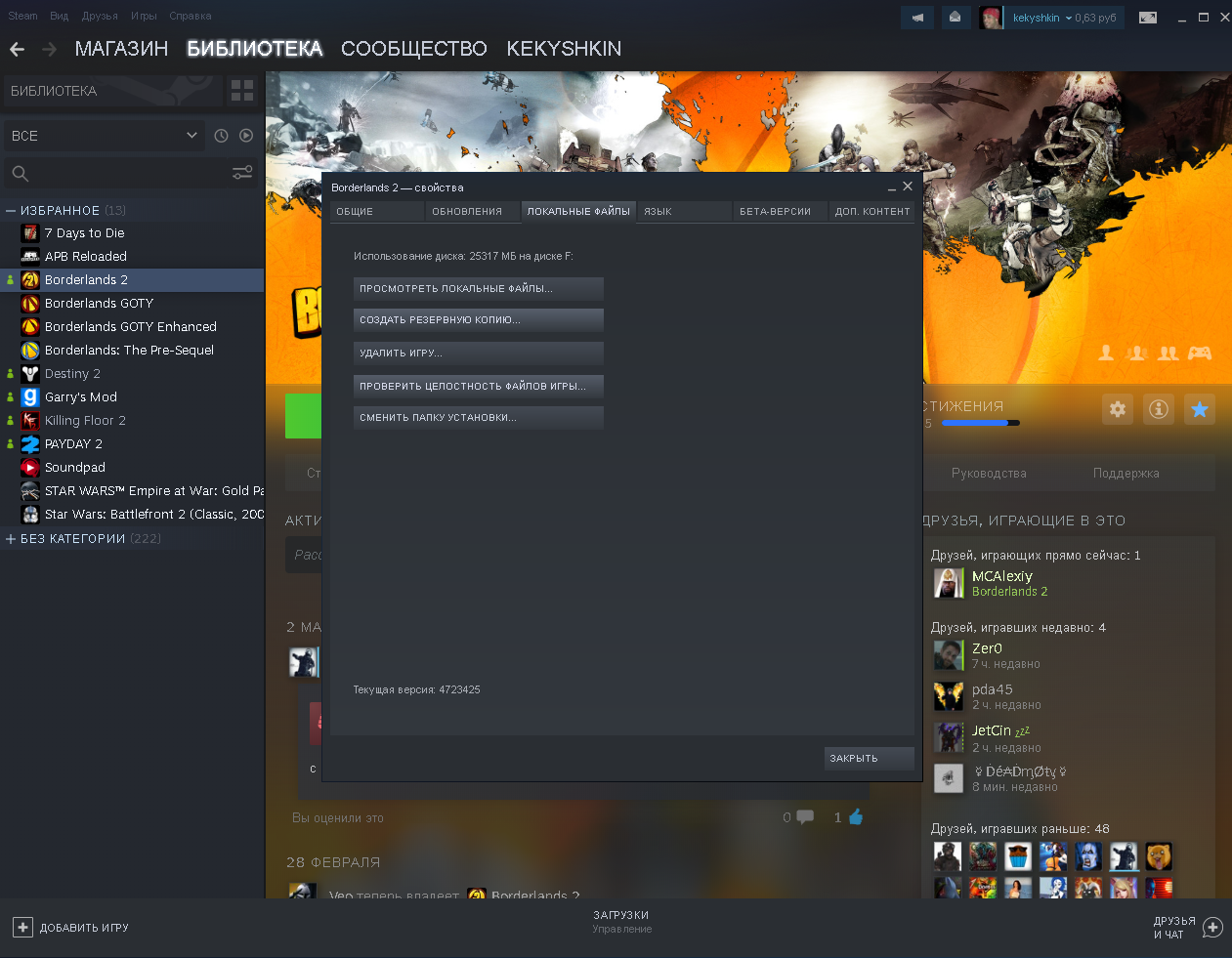Viewport: 1232px width, 958px height.
Task: Minimize the Borderlands 2 properties dialog
Action: pos(892,187)
